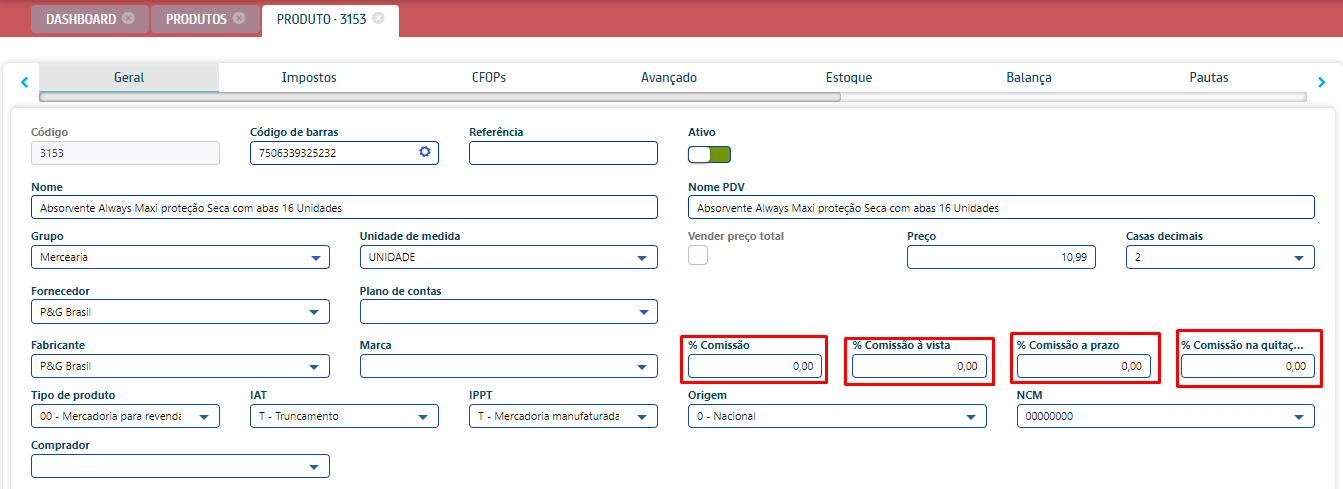This screenshot has width=1343, height=489.
Task: Click the gear icon in Código de barras
Action: click(x=425, y=152)
